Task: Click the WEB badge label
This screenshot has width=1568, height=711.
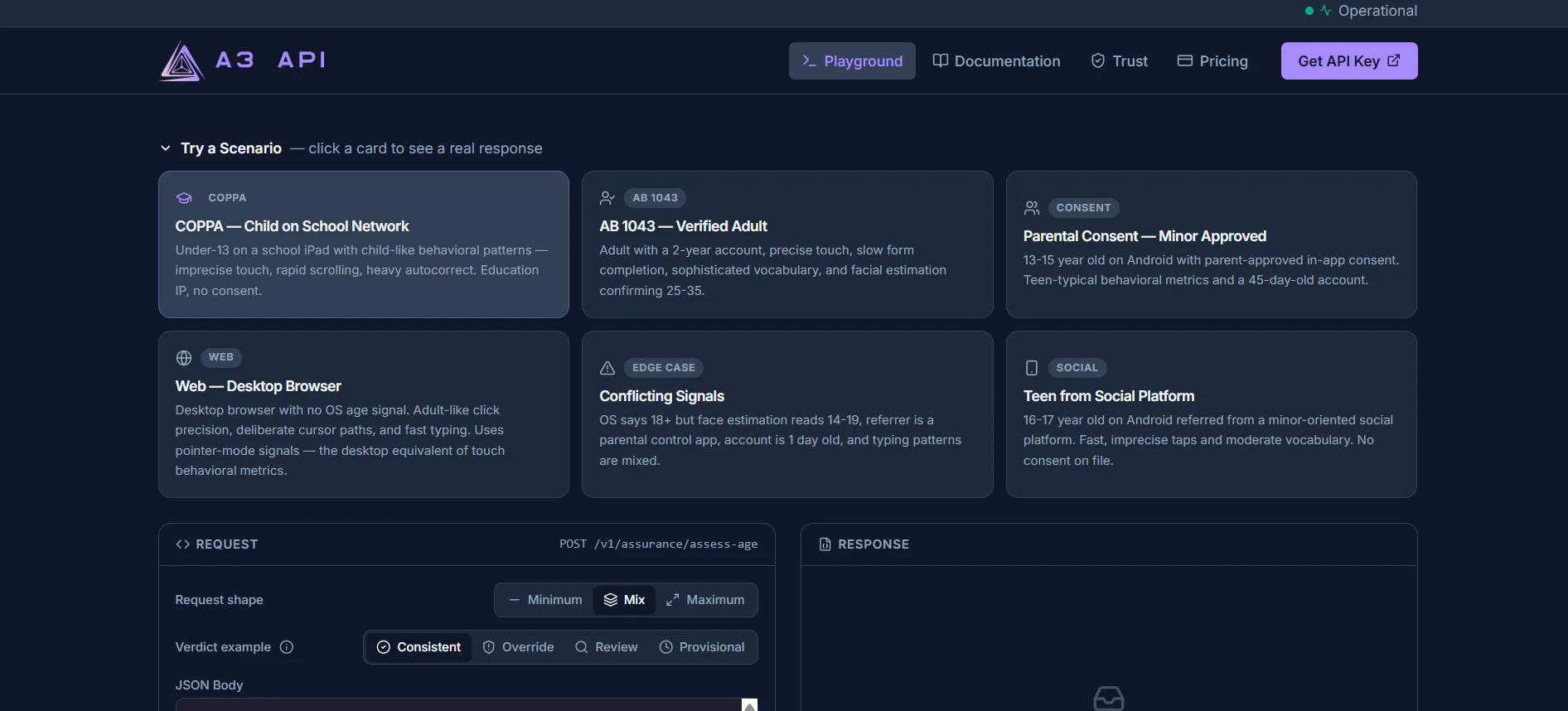Action: (x=220, y=357)
